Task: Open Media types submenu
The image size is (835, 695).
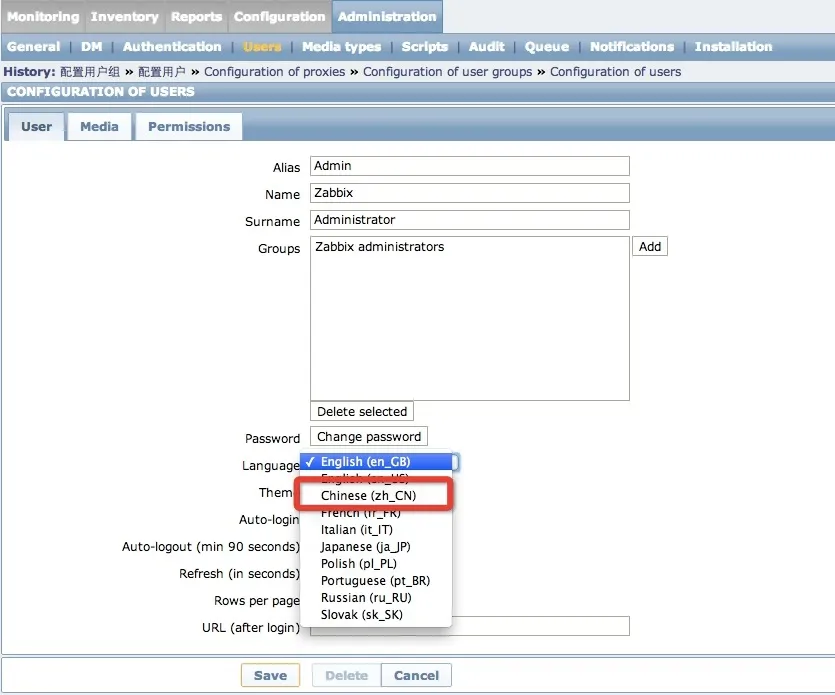Action: (x=341, y=47)
